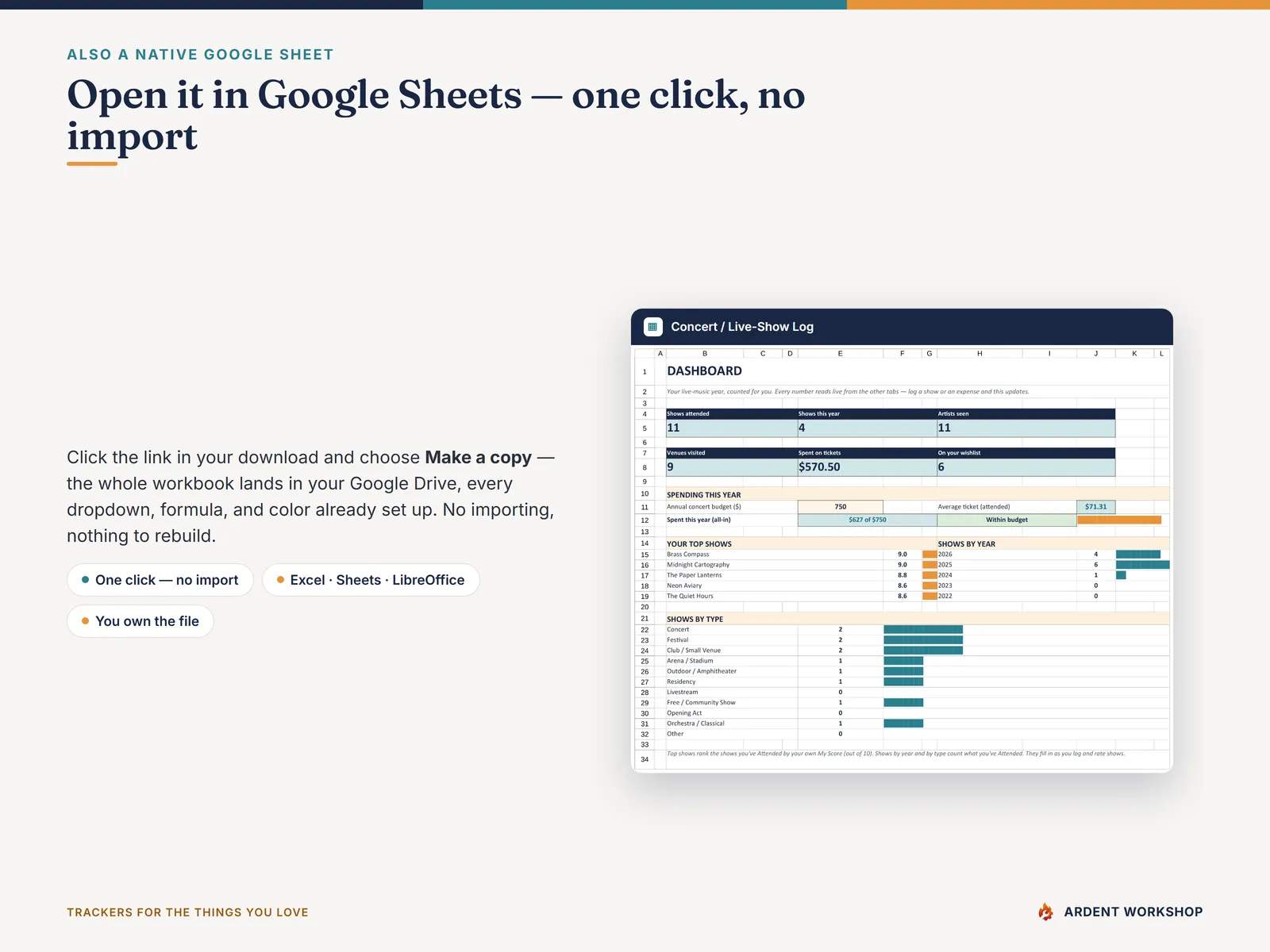1270x952 pixels.
Task: Click the 'ALSO A NATIVE GOOGLE SHEET' eyebrow text
Action: click(x=200, y=55)
